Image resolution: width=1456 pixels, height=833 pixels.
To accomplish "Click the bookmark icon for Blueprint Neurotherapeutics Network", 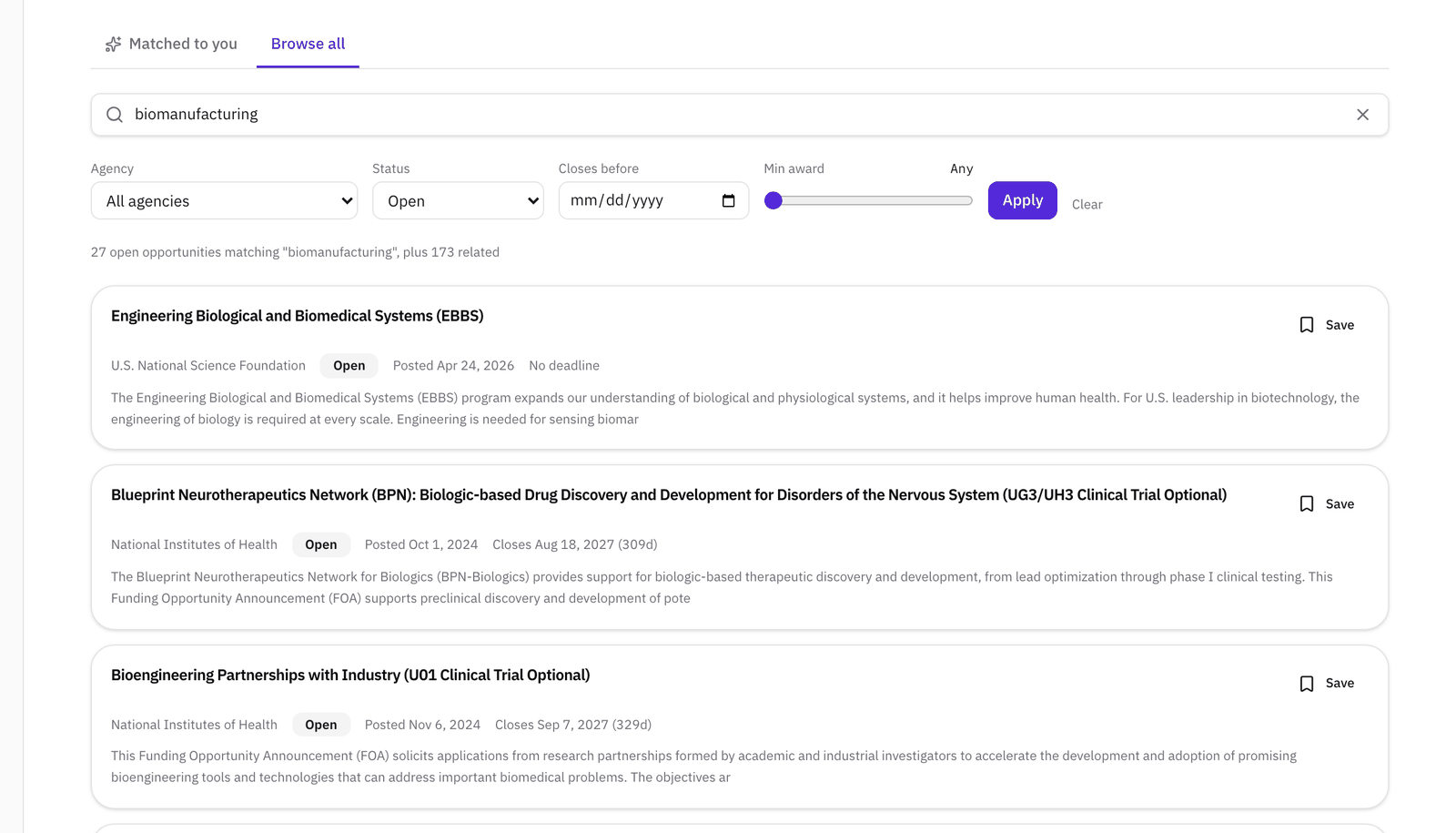I will point(1307,504).
